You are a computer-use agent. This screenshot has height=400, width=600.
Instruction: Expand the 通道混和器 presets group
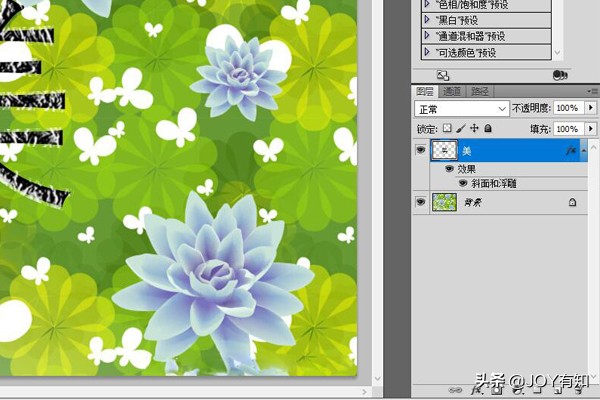[427, 35]
